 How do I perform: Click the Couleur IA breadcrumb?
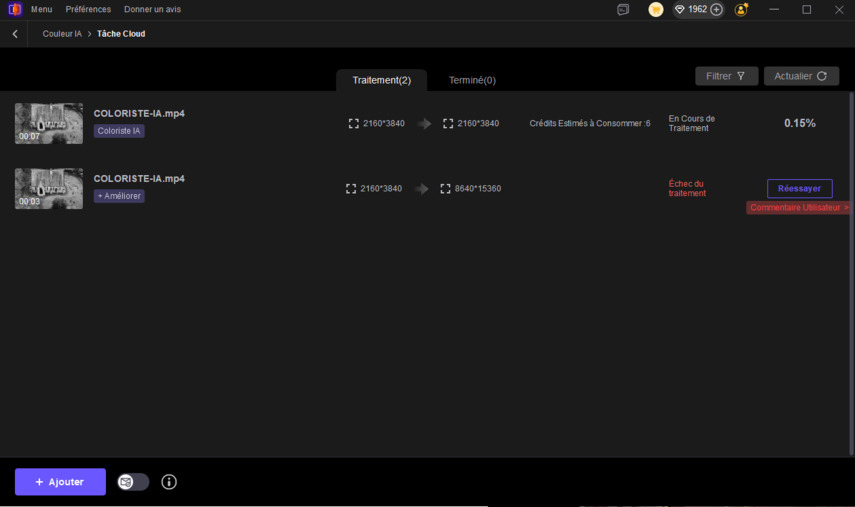62,34
